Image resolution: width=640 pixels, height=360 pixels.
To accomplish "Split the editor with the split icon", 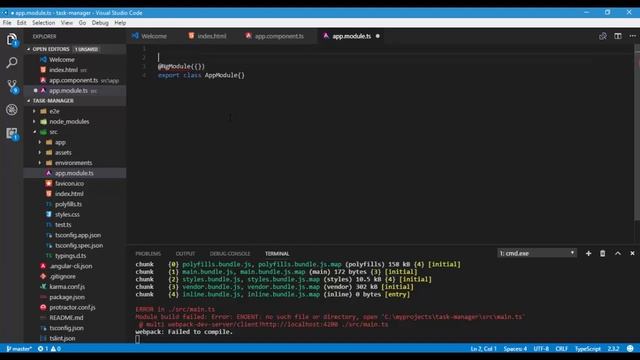I will tap(618, 36).
